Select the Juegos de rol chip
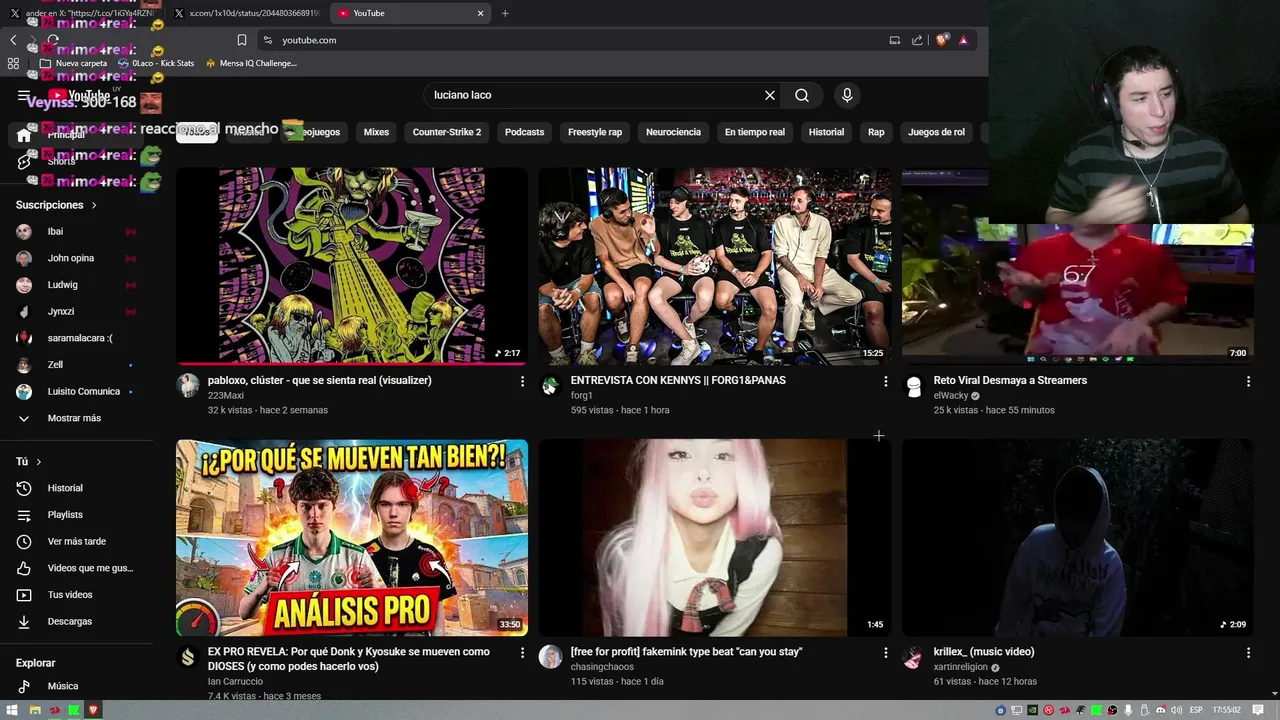 tap(936, 132)
